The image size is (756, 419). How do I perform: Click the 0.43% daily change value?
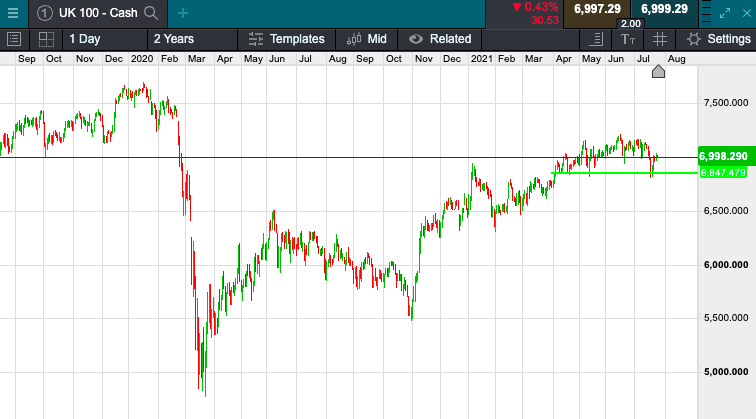(x=541, y=7)
